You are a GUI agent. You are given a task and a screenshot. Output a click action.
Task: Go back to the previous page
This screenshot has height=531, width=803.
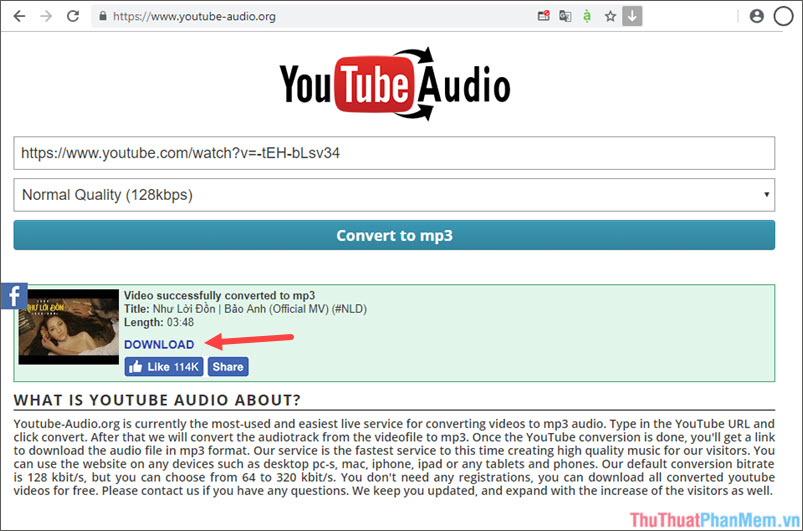[x=19, y=16]
